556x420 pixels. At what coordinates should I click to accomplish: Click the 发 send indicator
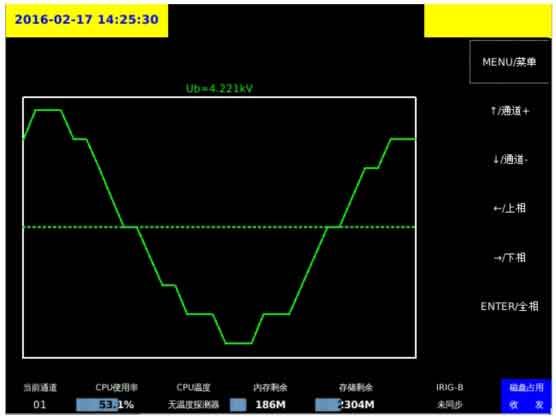click(x=539, y=405)
